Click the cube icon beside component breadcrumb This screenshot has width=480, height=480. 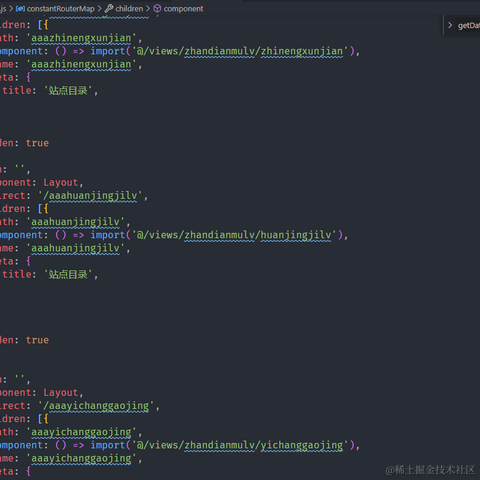pos(157,9)
